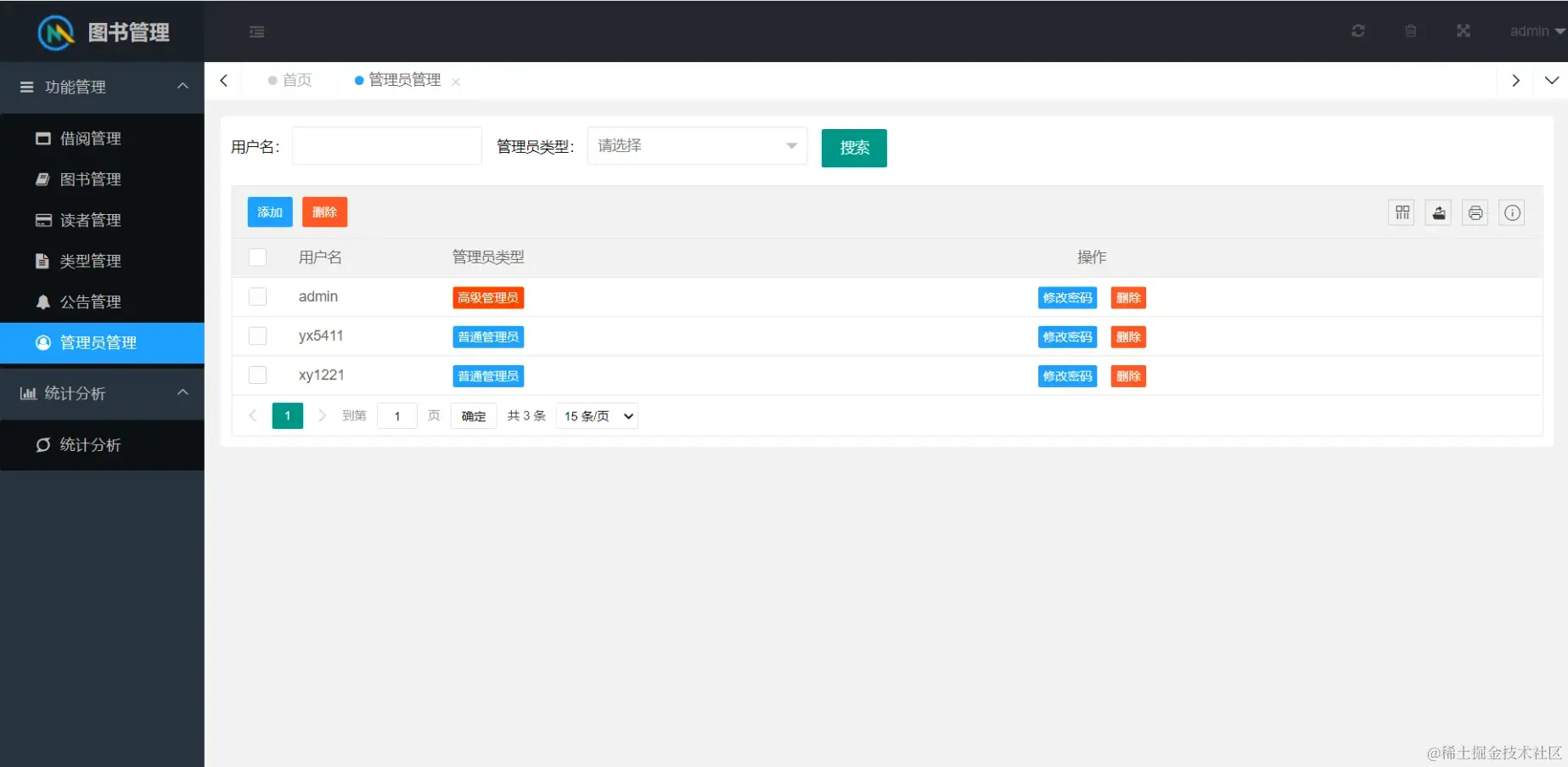
Task: Open 图书管理 in the sidebar menu
Action: 102,179
